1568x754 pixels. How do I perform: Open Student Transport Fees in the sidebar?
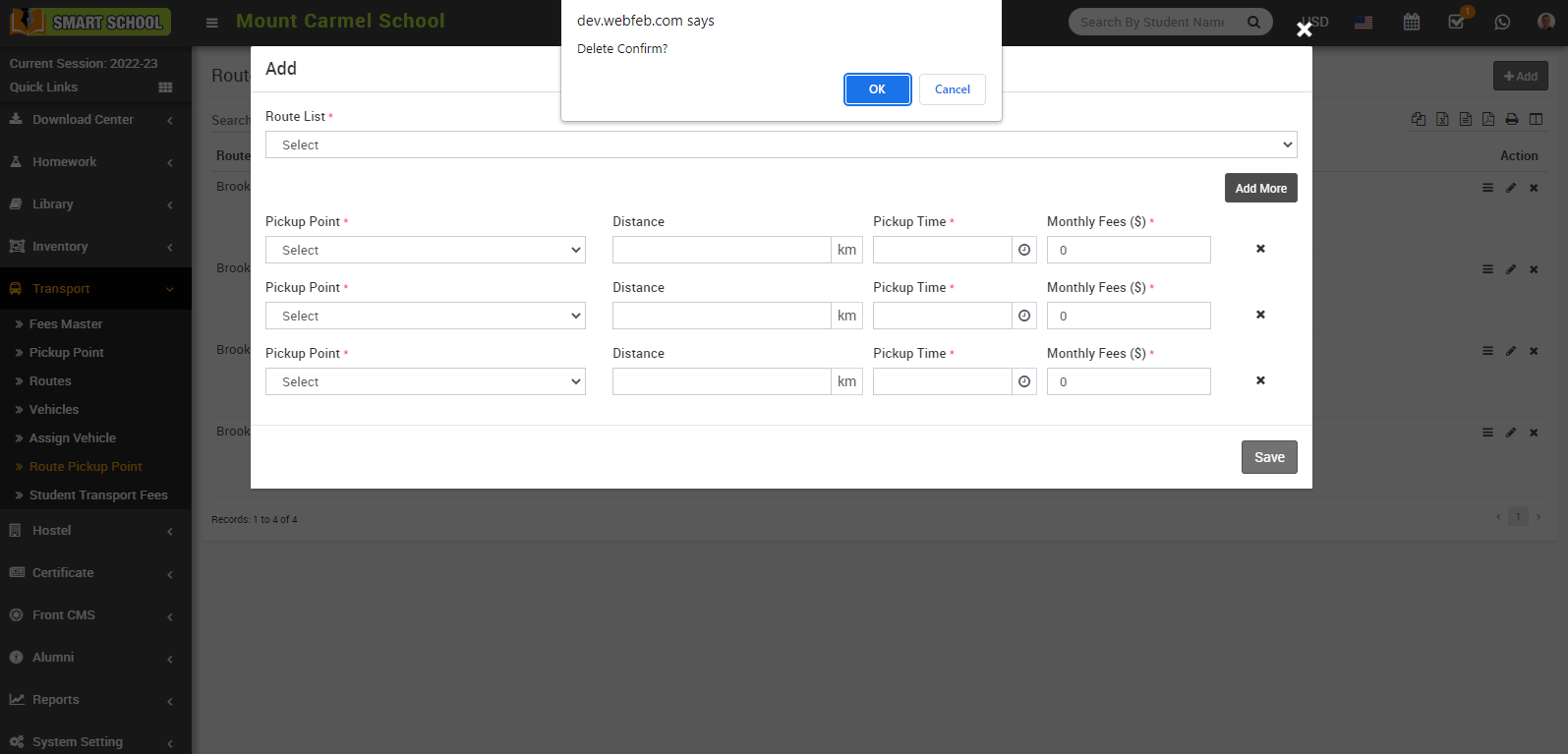coord(98,495)
